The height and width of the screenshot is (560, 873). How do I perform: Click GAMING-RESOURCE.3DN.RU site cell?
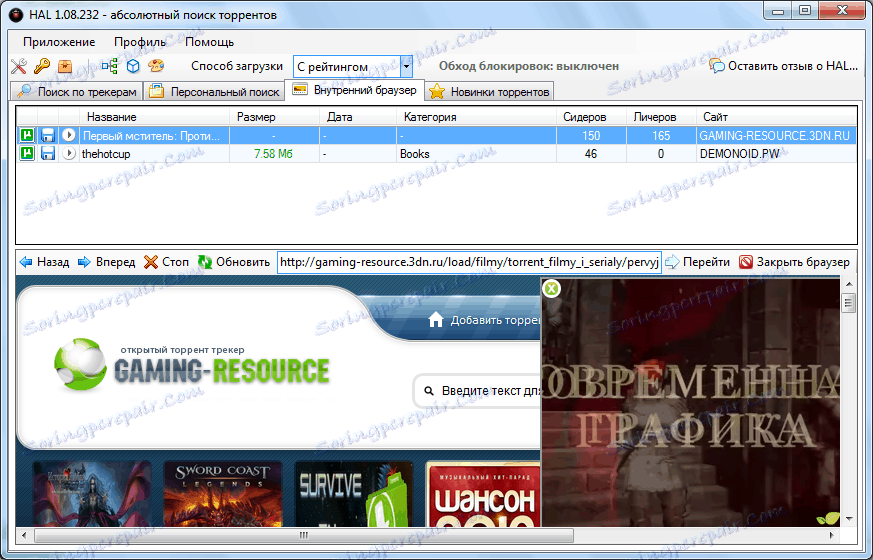point(774,136)
